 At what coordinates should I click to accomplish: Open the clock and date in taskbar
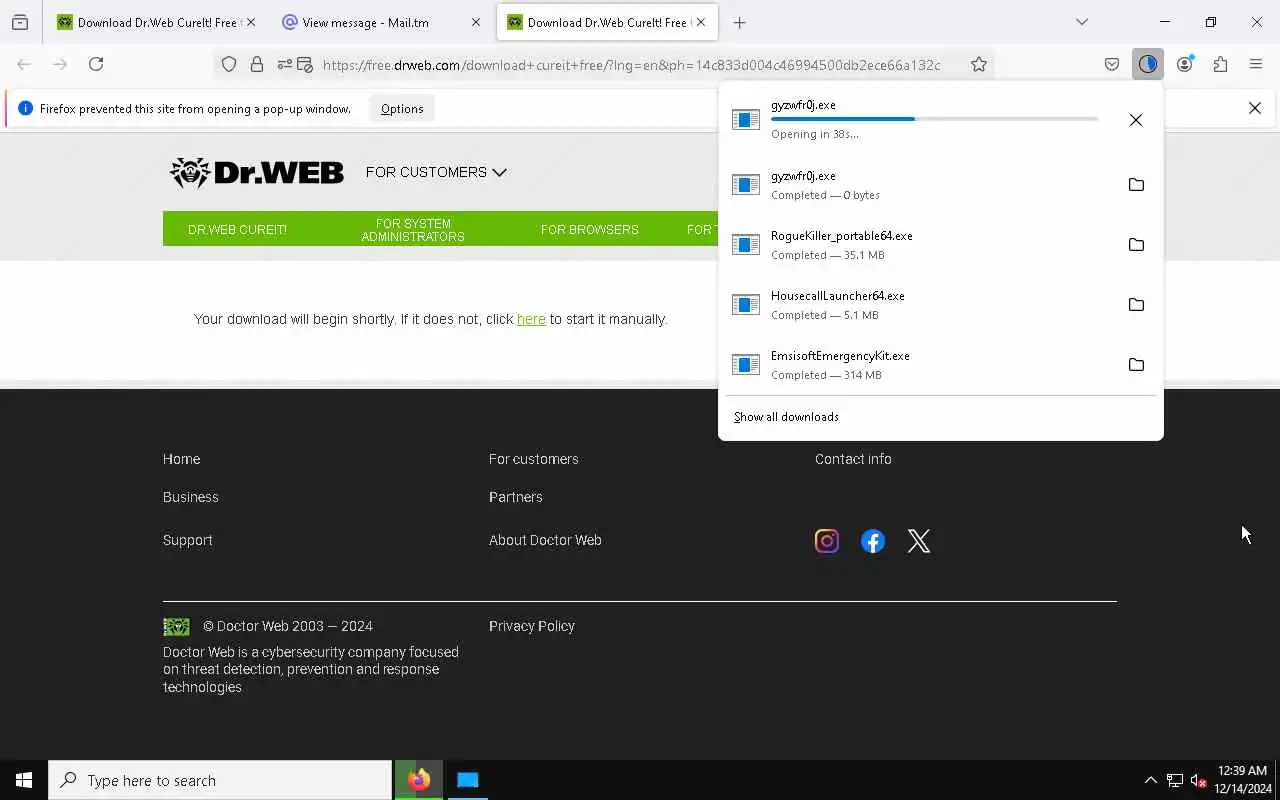tap(1242, 780)
